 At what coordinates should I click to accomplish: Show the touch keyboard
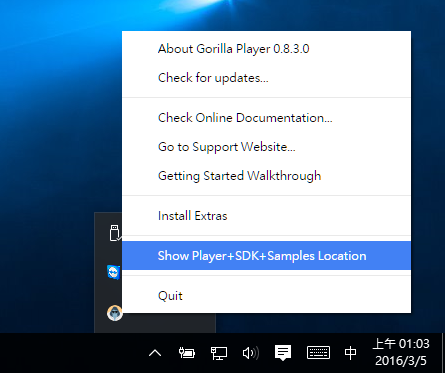click(318, 353)
